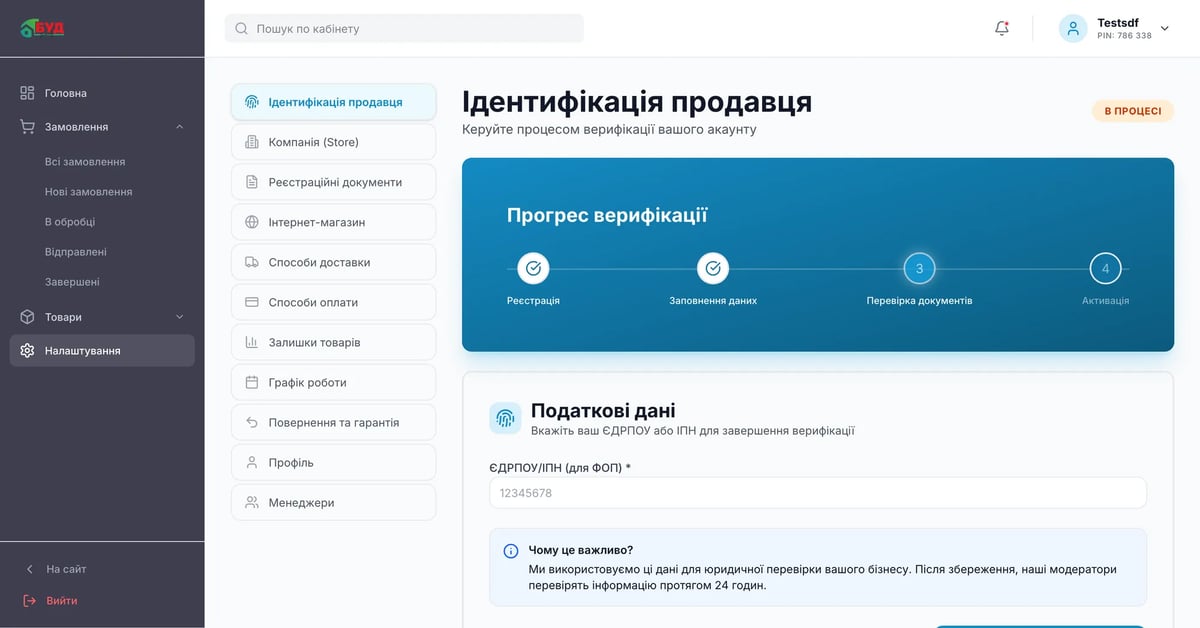Screen dimensions: 1200x628
Task: Switch to Компанія (Store) settings tab
Action: pyautogui.click(x=333, y=142)
